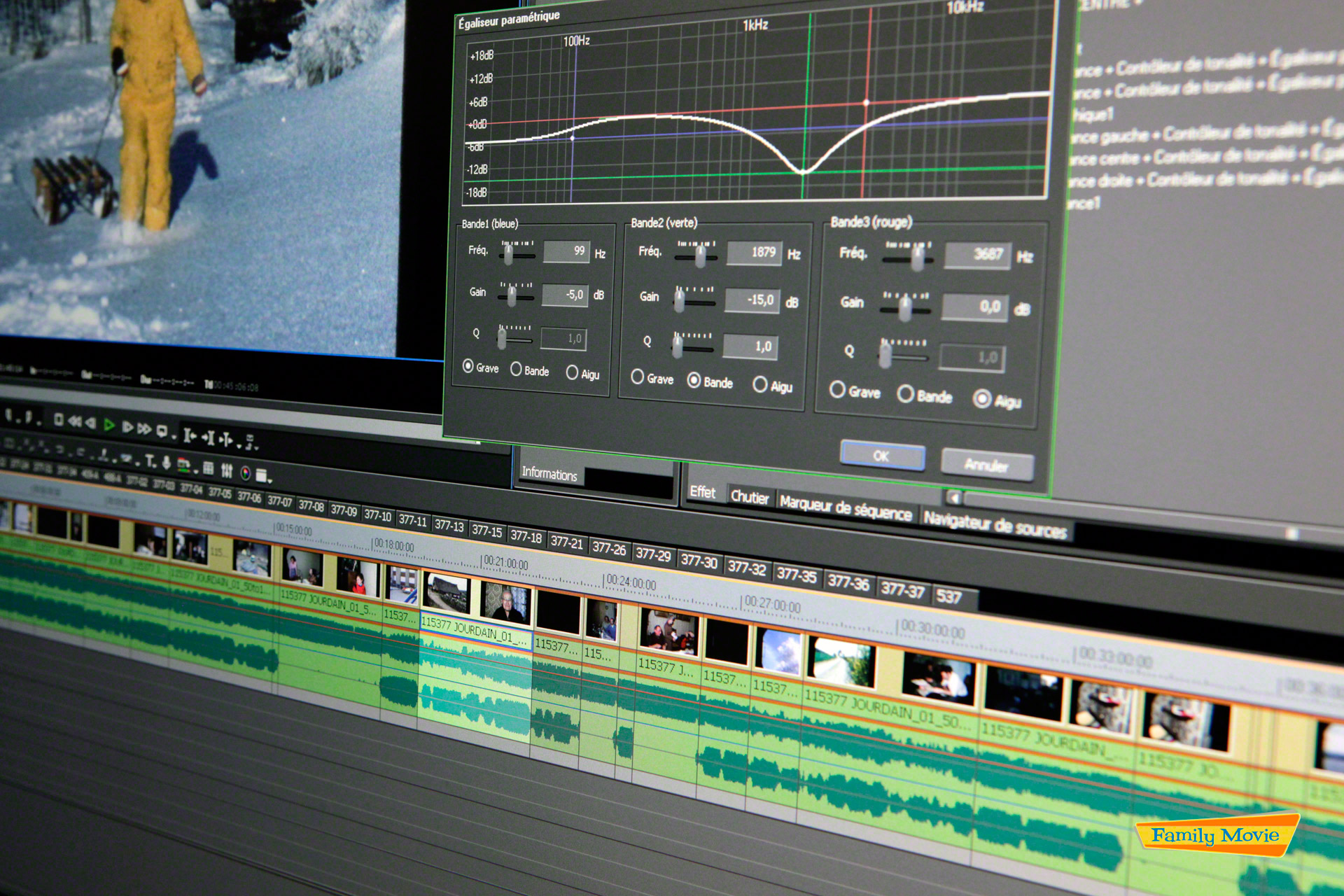Click the window layout icon in timeline toolbar
This screenshot has width=1344, height=896.
click(261, 475)
